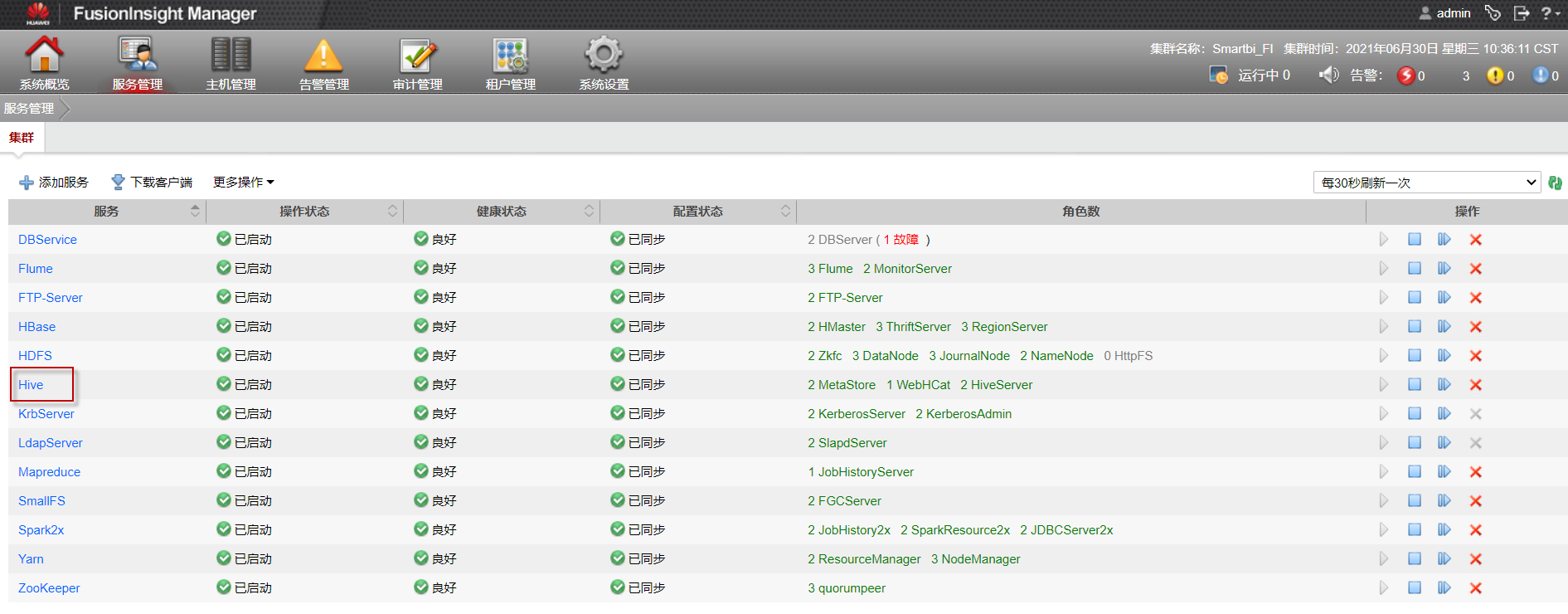
Task: Delete the FTP-Server service
Action: click(x=1476, y=298)
